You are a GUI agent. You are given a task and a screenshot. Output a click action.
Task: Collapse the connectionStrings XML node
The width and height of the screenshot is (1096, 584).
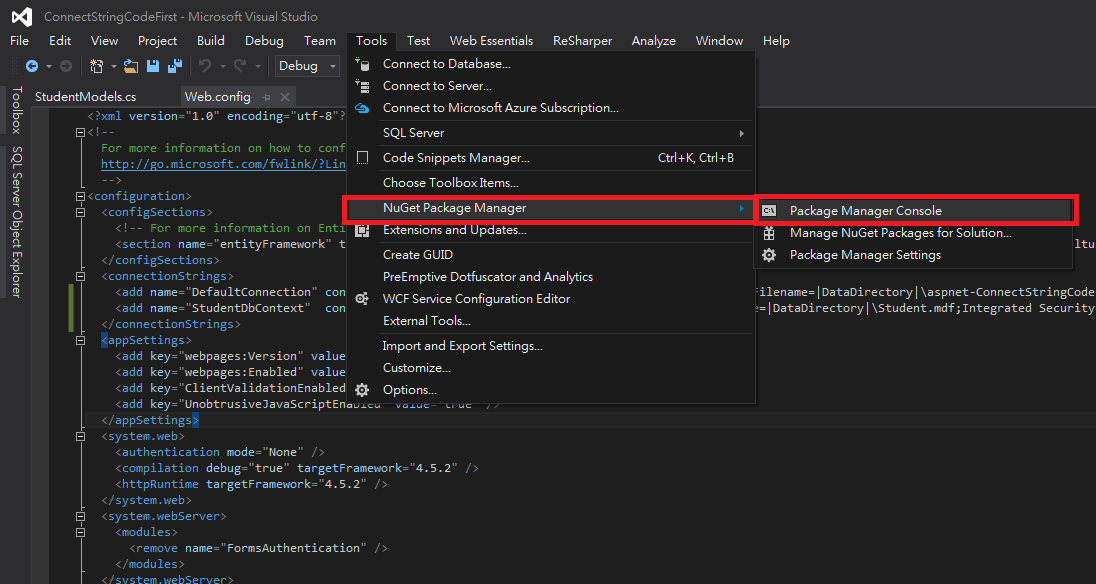[x=95, y=276]
